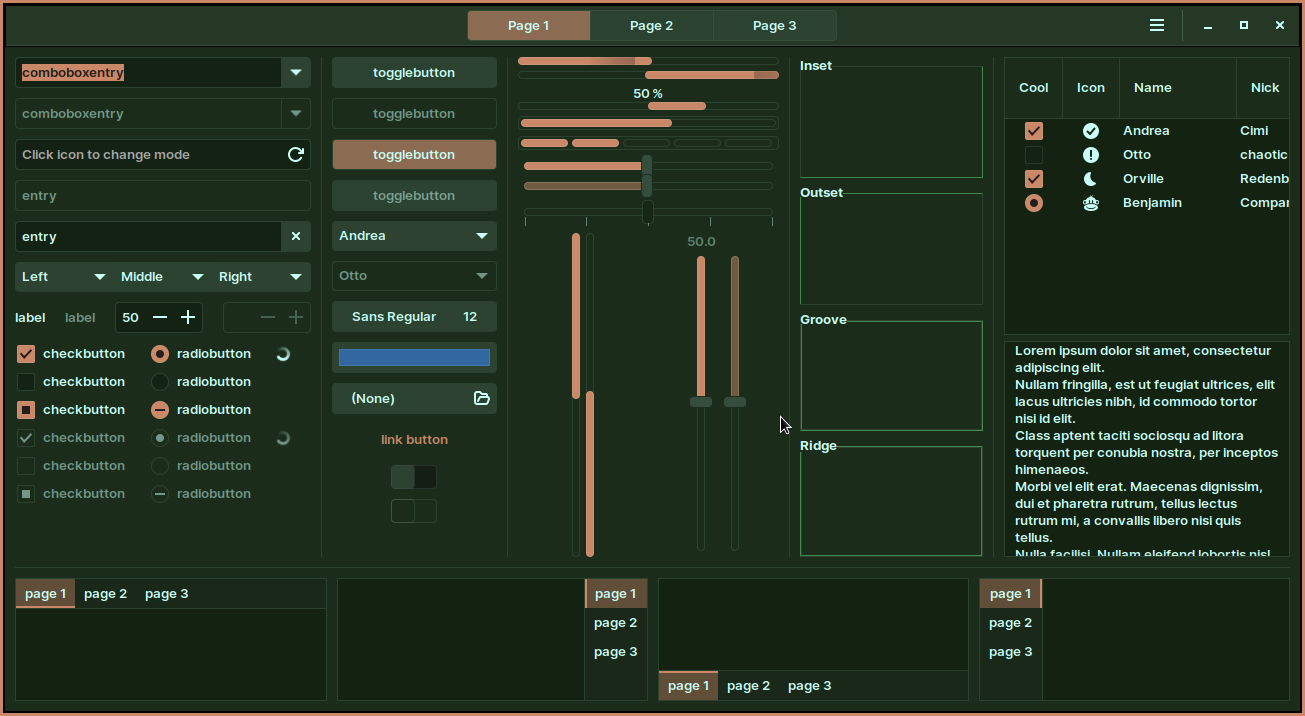Click the vertical slider knob under 50.0
The height and width of the screenshot is (716, 1305).
point(701,401)
